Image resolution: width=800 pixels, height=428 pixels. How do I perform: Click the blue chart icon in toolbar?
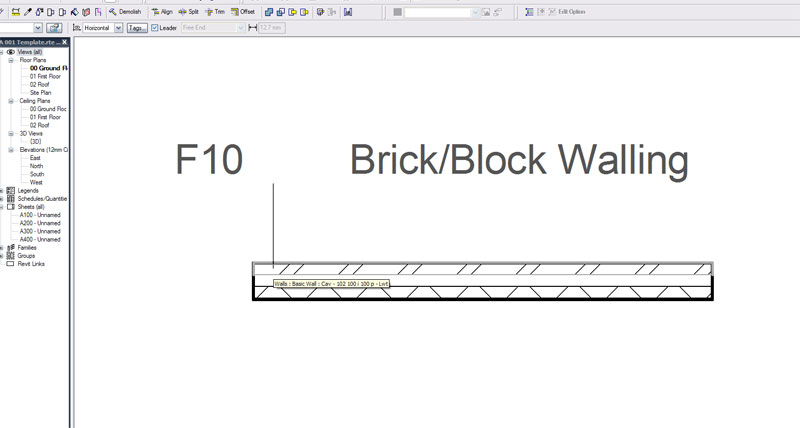[348, 12]
